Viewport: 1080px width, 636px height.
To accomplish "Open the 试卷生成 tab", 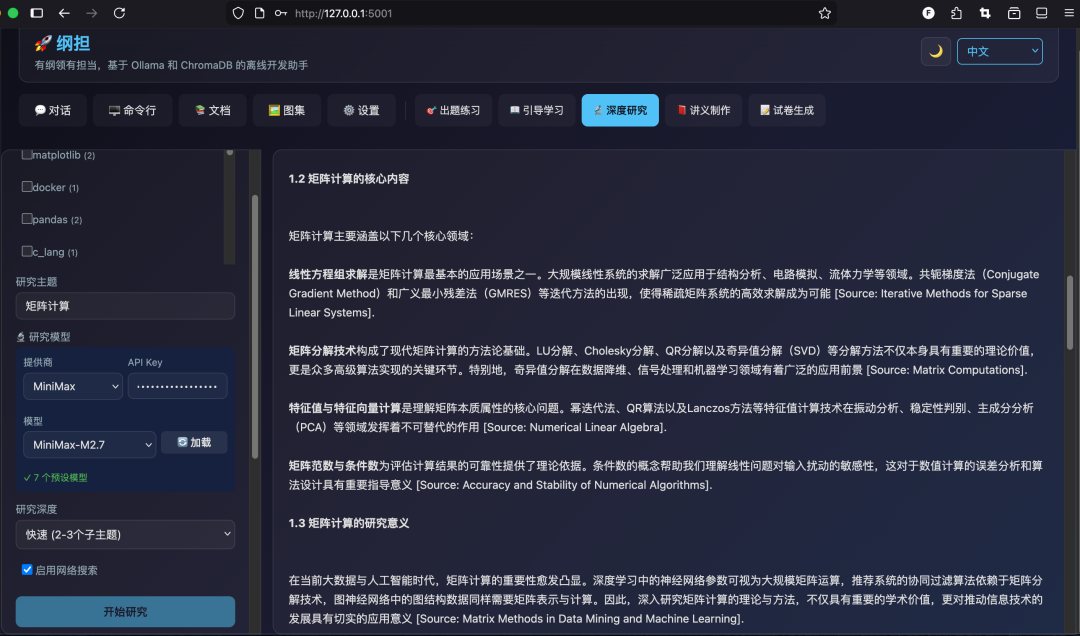I will coord(787,110).
